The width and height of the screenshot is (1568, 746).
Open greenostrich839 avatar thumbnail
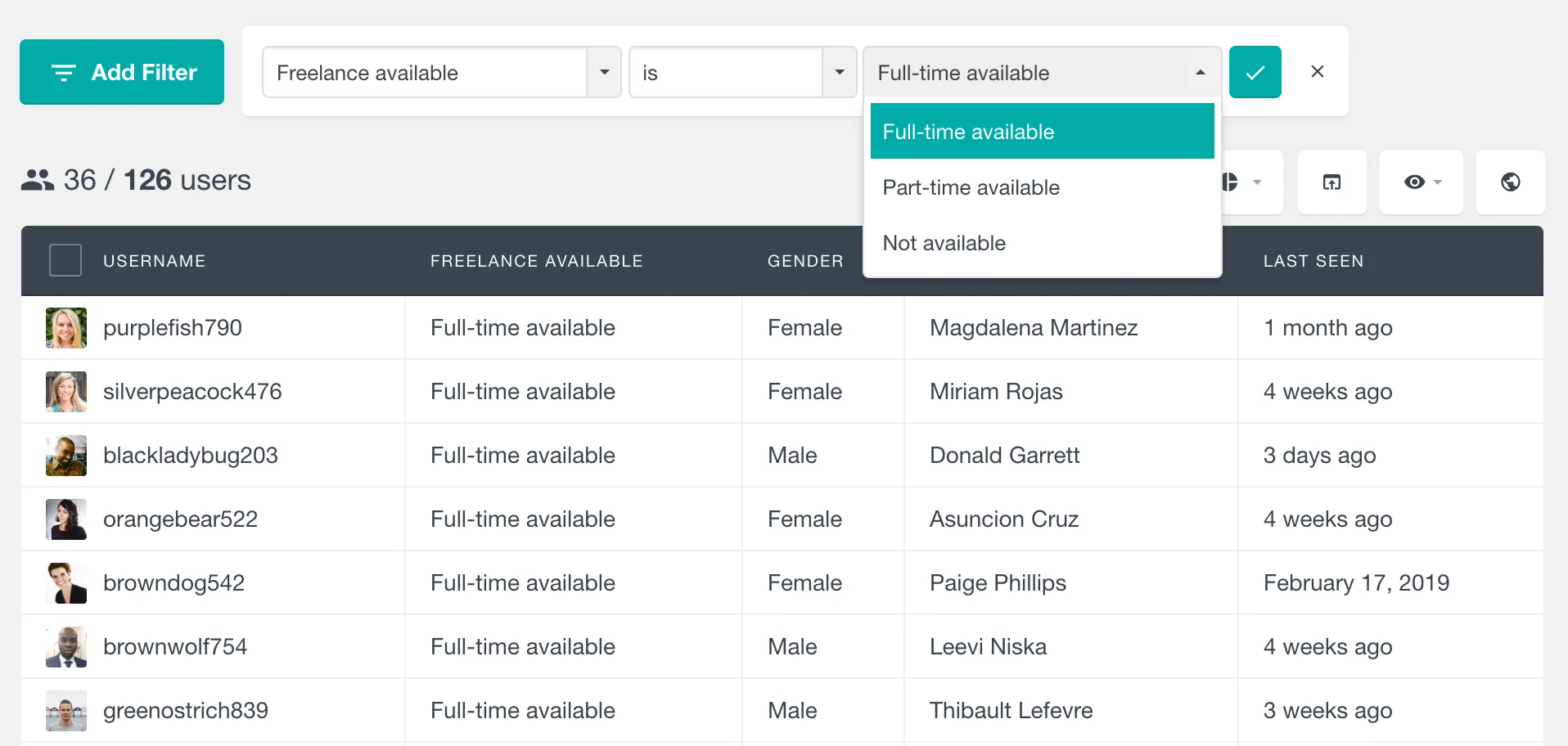66,711
